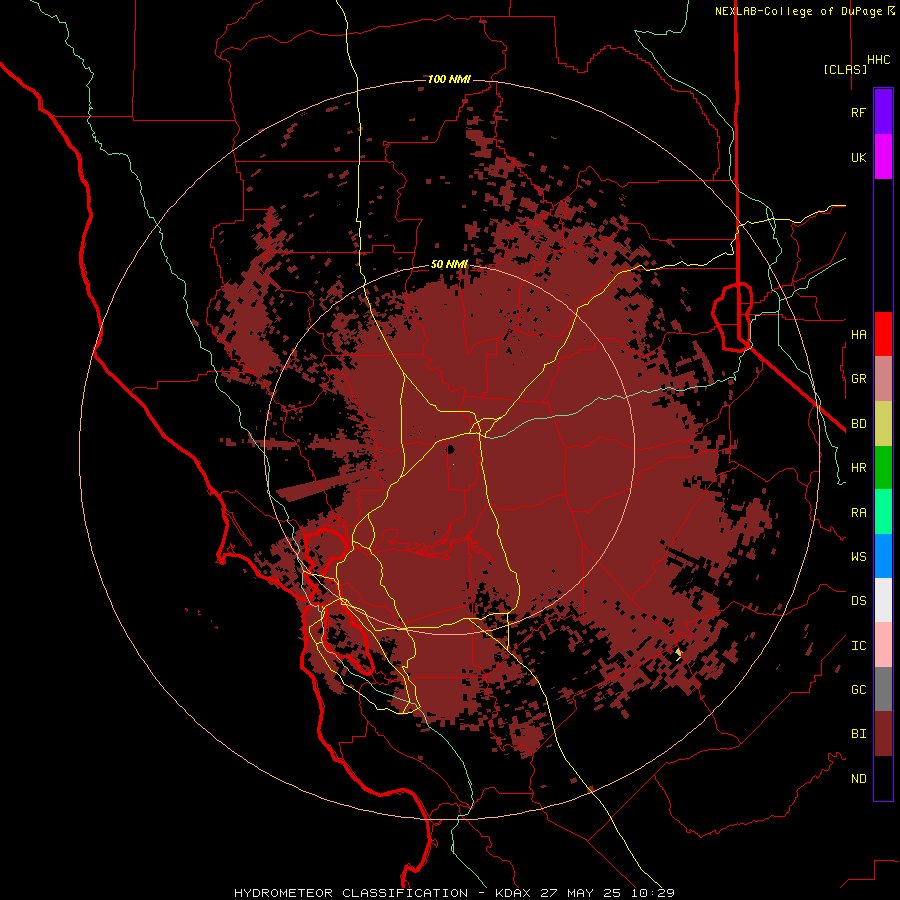Click the dark red BI legend swatch
900x900 pixels.
click(x=883, y=734)
